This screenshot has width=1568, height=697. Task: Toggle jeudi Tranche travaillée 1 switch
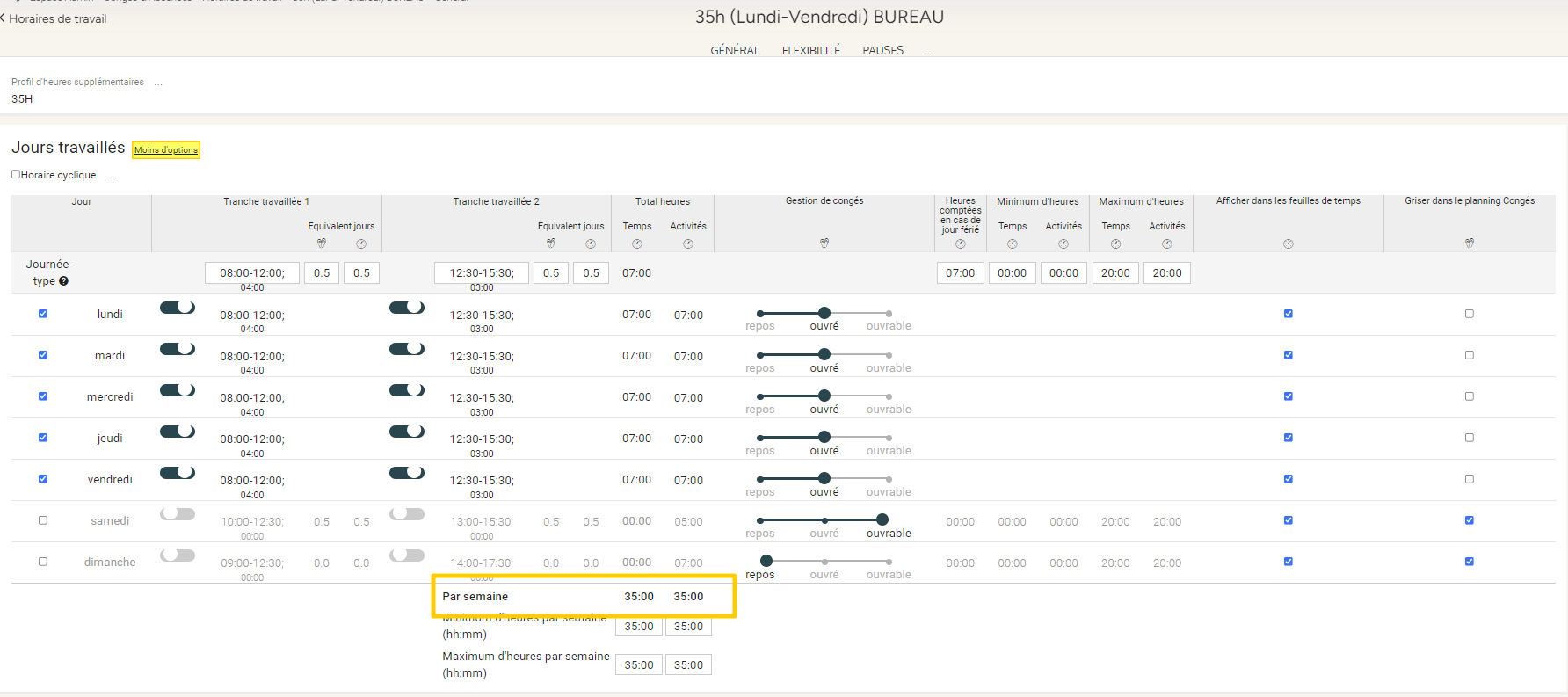click(178, 432)
